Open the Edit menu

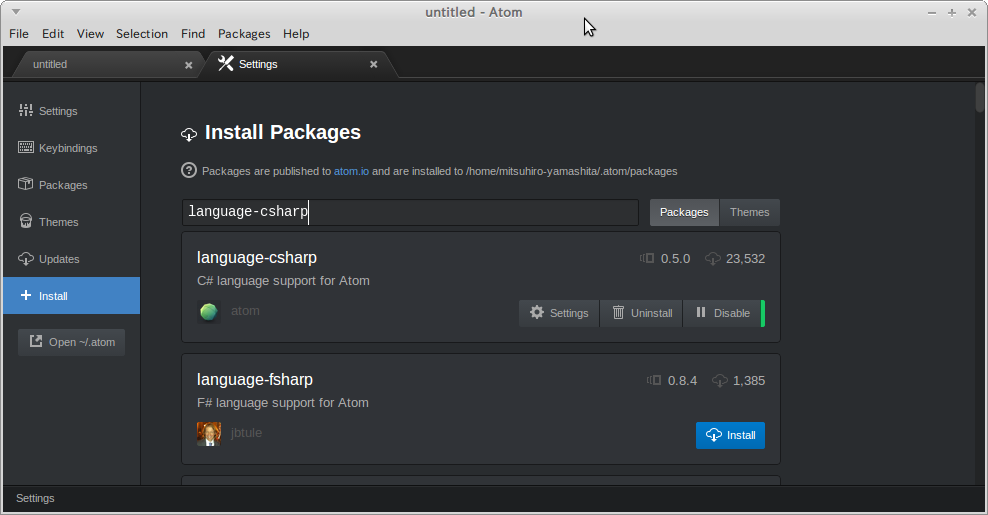[53, 34]
